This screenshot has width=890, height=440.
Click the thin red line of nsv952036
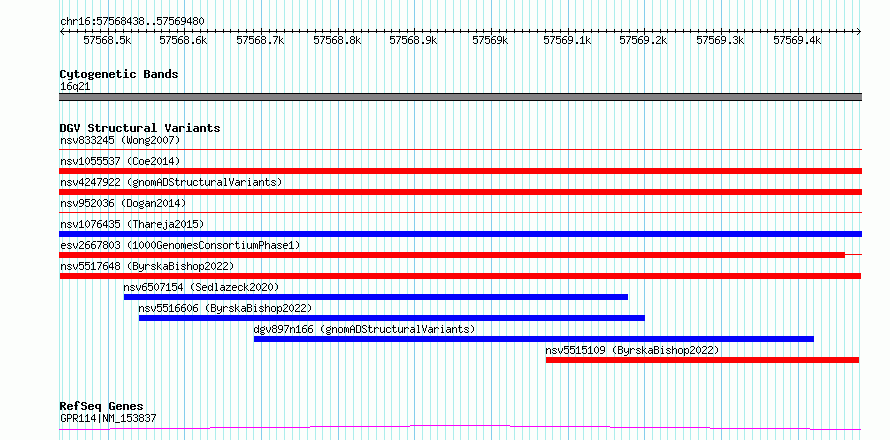coord(460,213)
